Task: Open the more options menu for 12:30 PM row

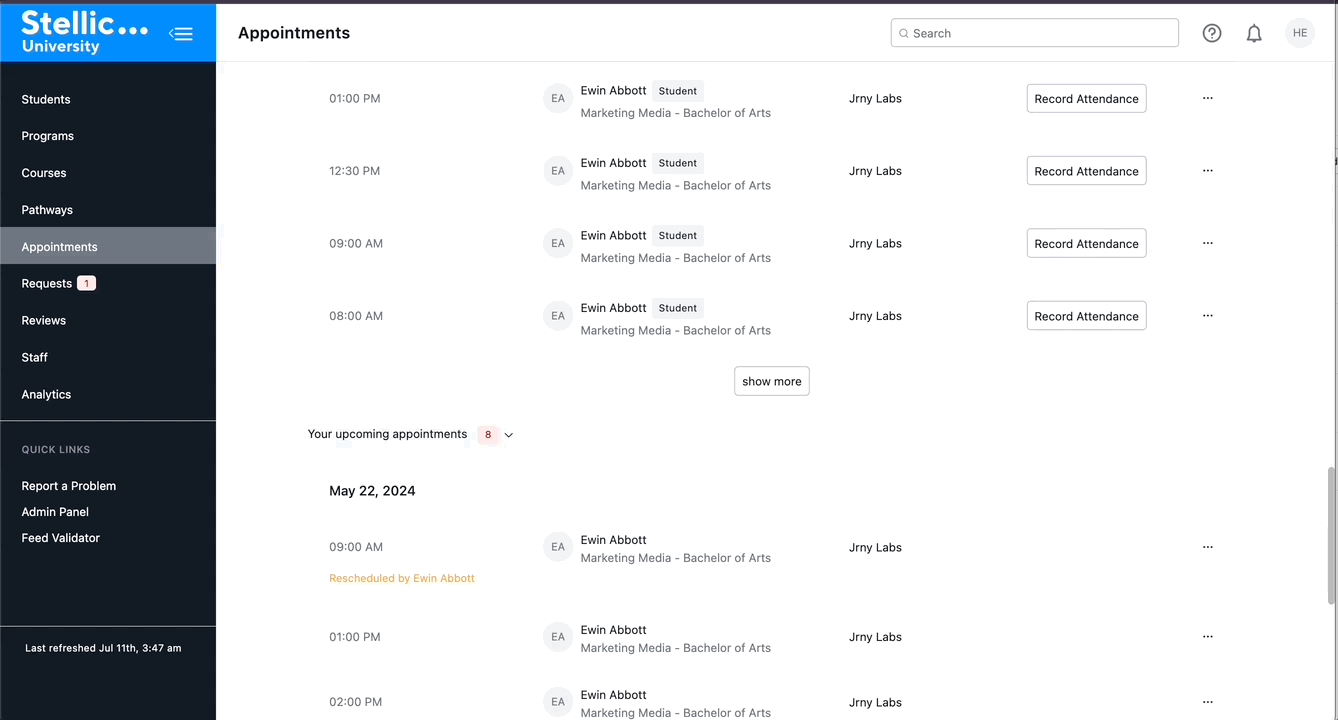Action: tap(1207, 171)
